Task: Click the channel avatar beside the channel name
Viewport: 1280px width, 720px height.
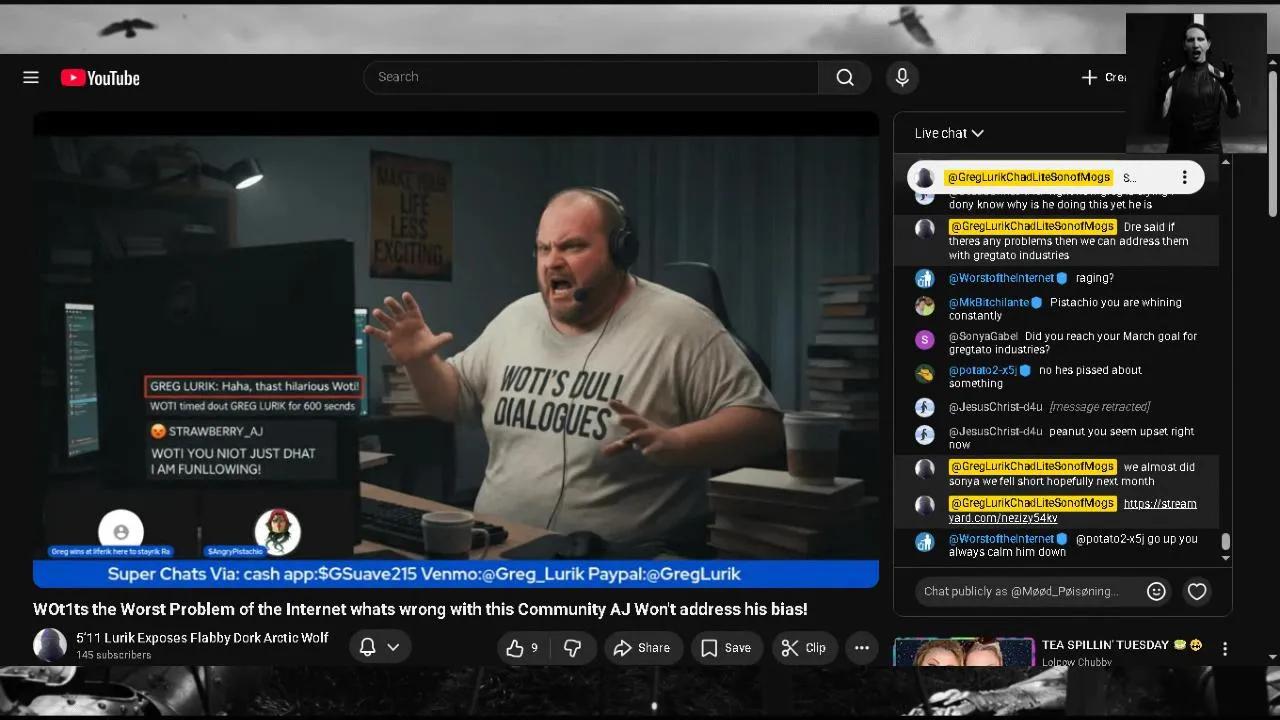Action: pyautogui.click(x=50, y=645)
